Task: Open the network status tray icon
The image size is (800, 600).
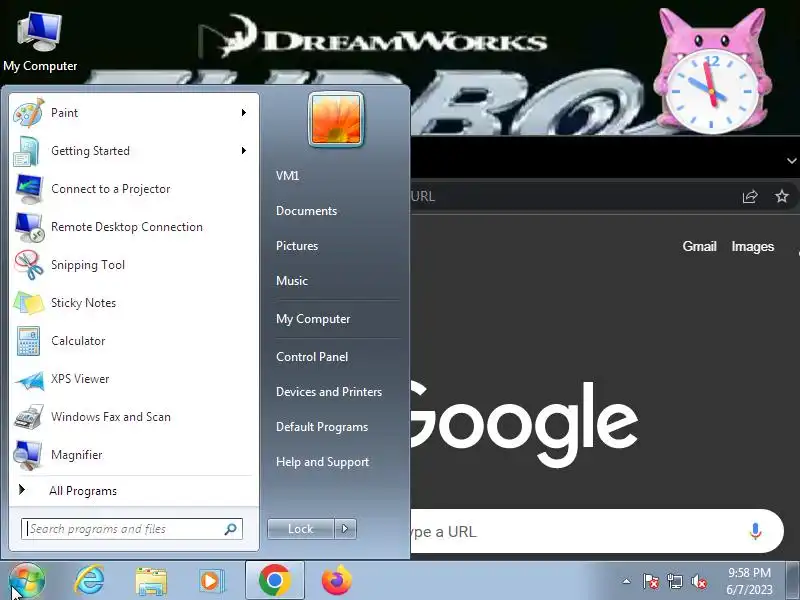Action: tap(674, 581)
